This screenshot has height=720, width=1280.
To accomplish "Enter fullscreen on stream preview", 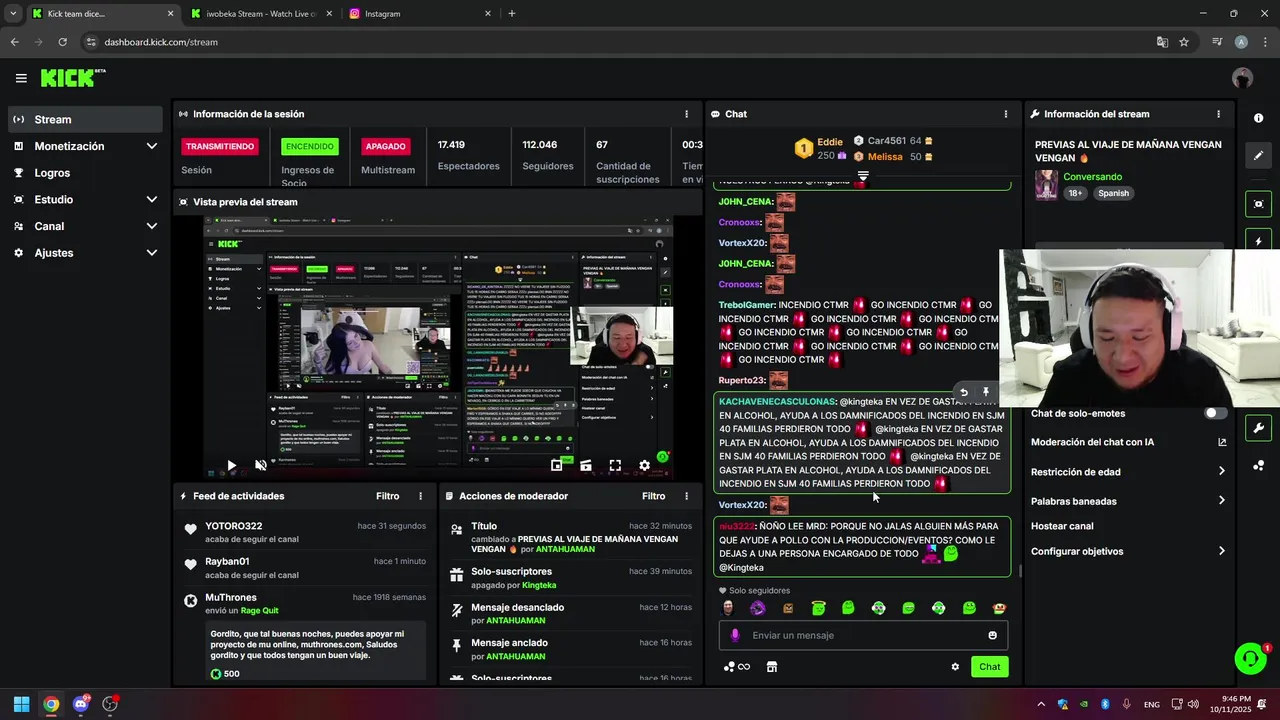I will pos(615,465).
